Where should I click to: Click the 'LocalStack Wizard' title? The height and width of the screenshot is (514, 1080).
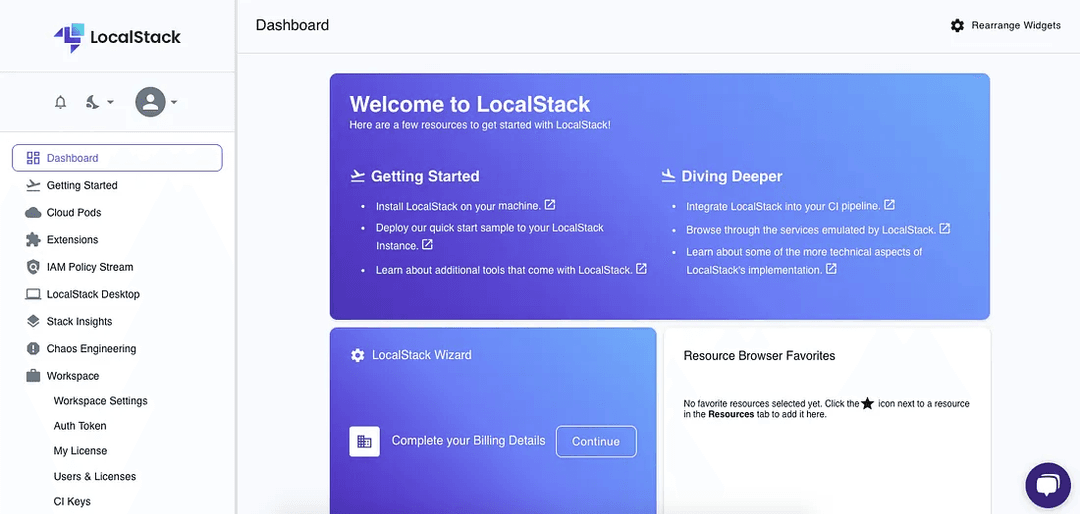pos(422,356)
